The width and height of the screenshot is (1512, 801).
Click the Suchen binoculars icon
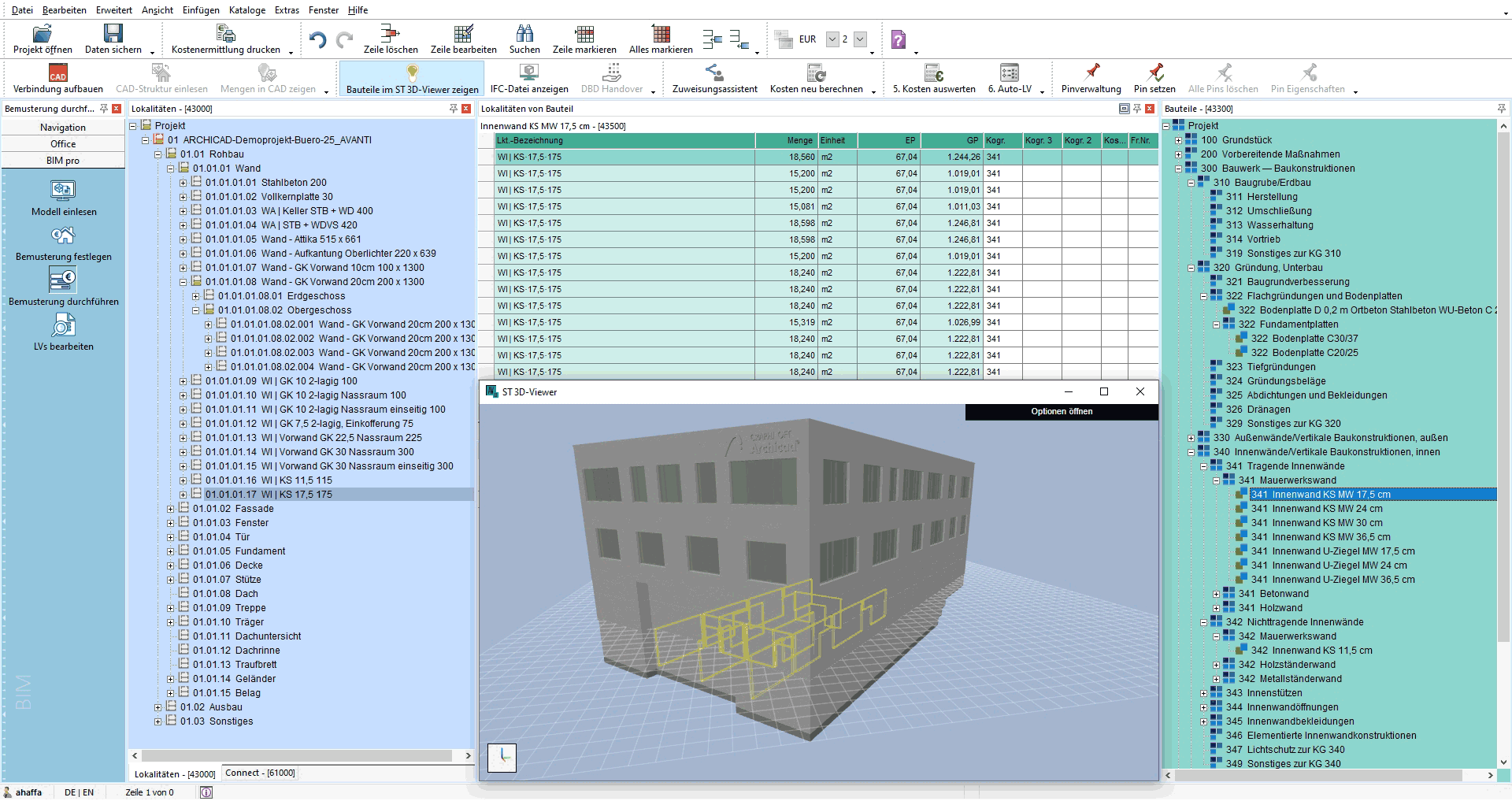tap(524, 33)
